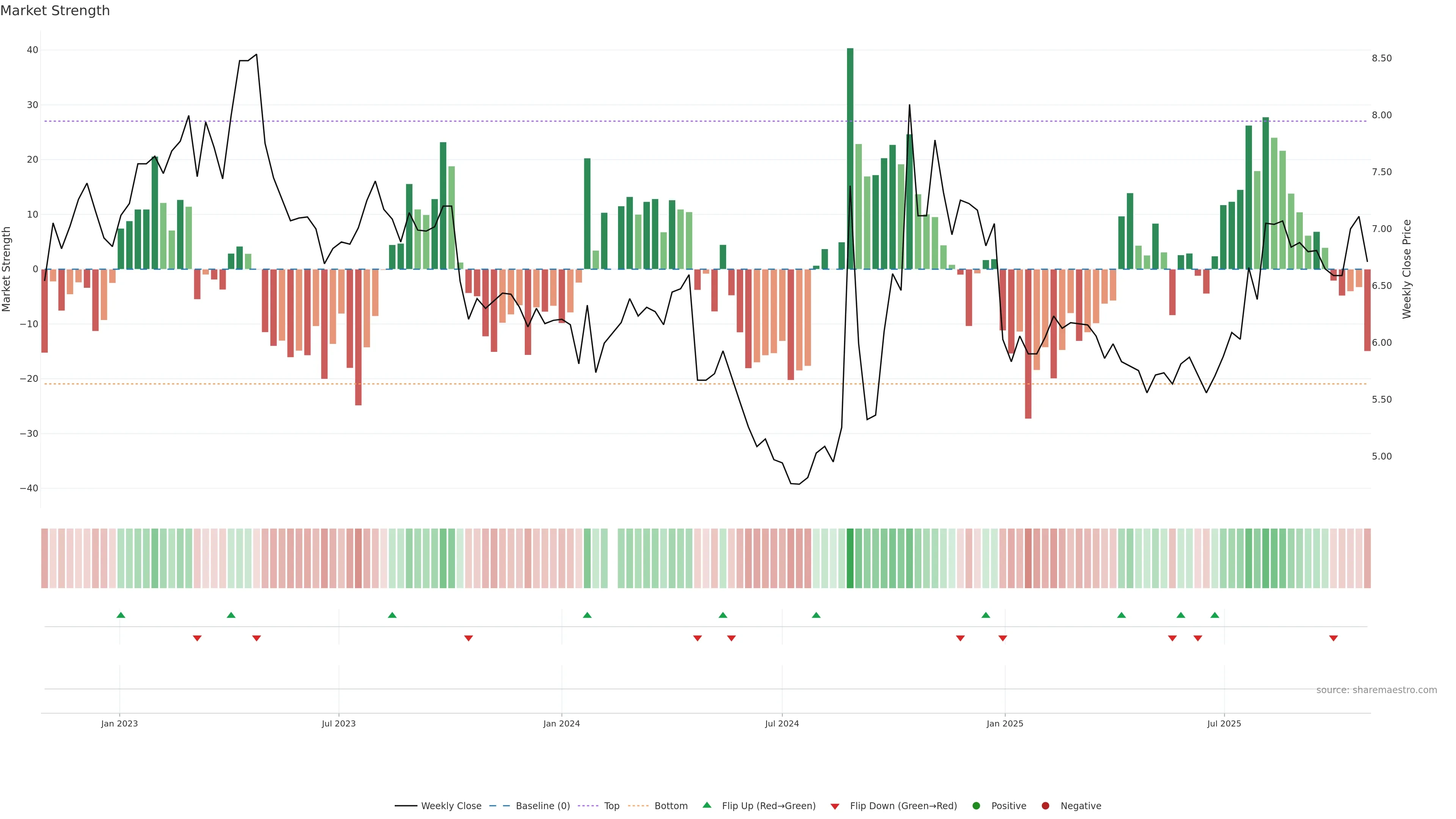Click the Negative red circle legend icon

pos(1045,805)
